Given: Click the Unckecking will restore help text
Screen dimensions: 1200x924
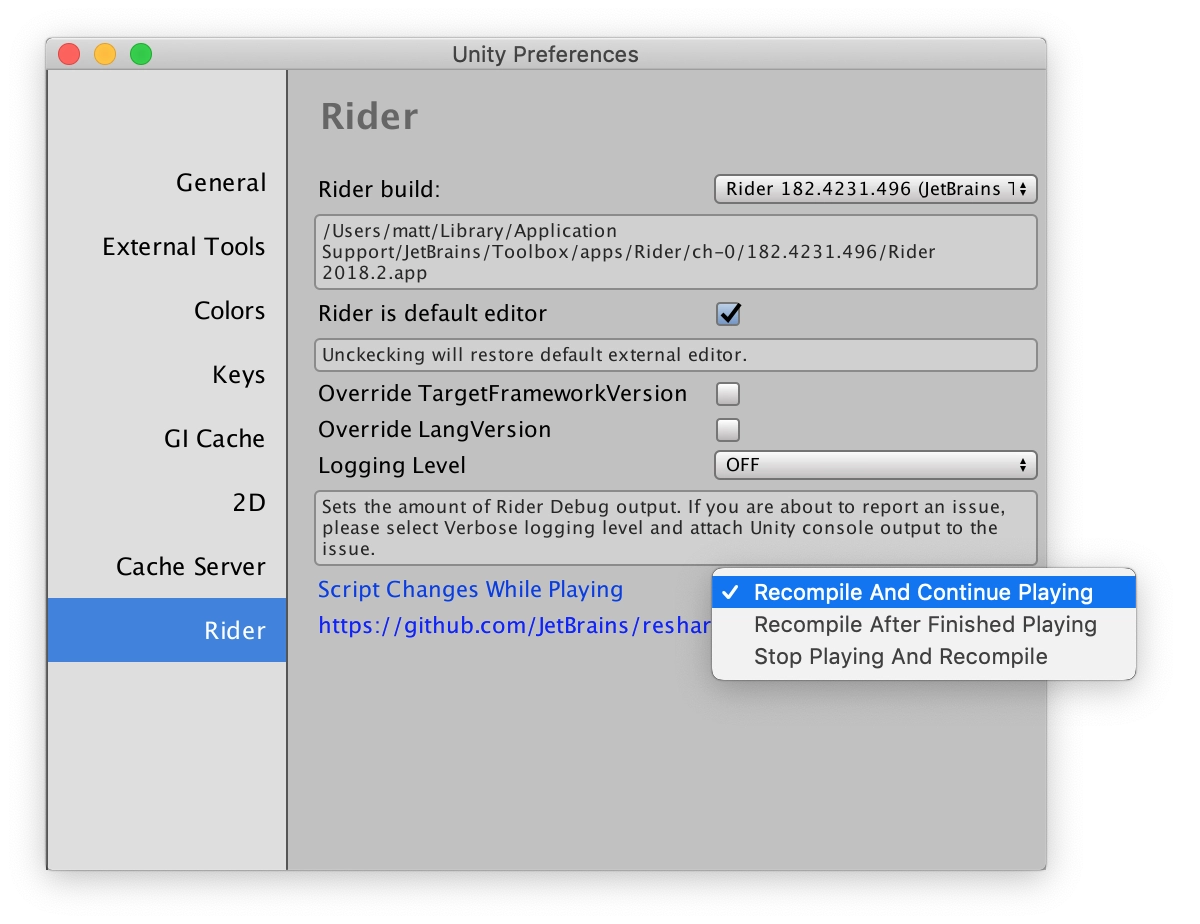Looking at the screenshot, I should pyautogui.click(x=676, y=355).
